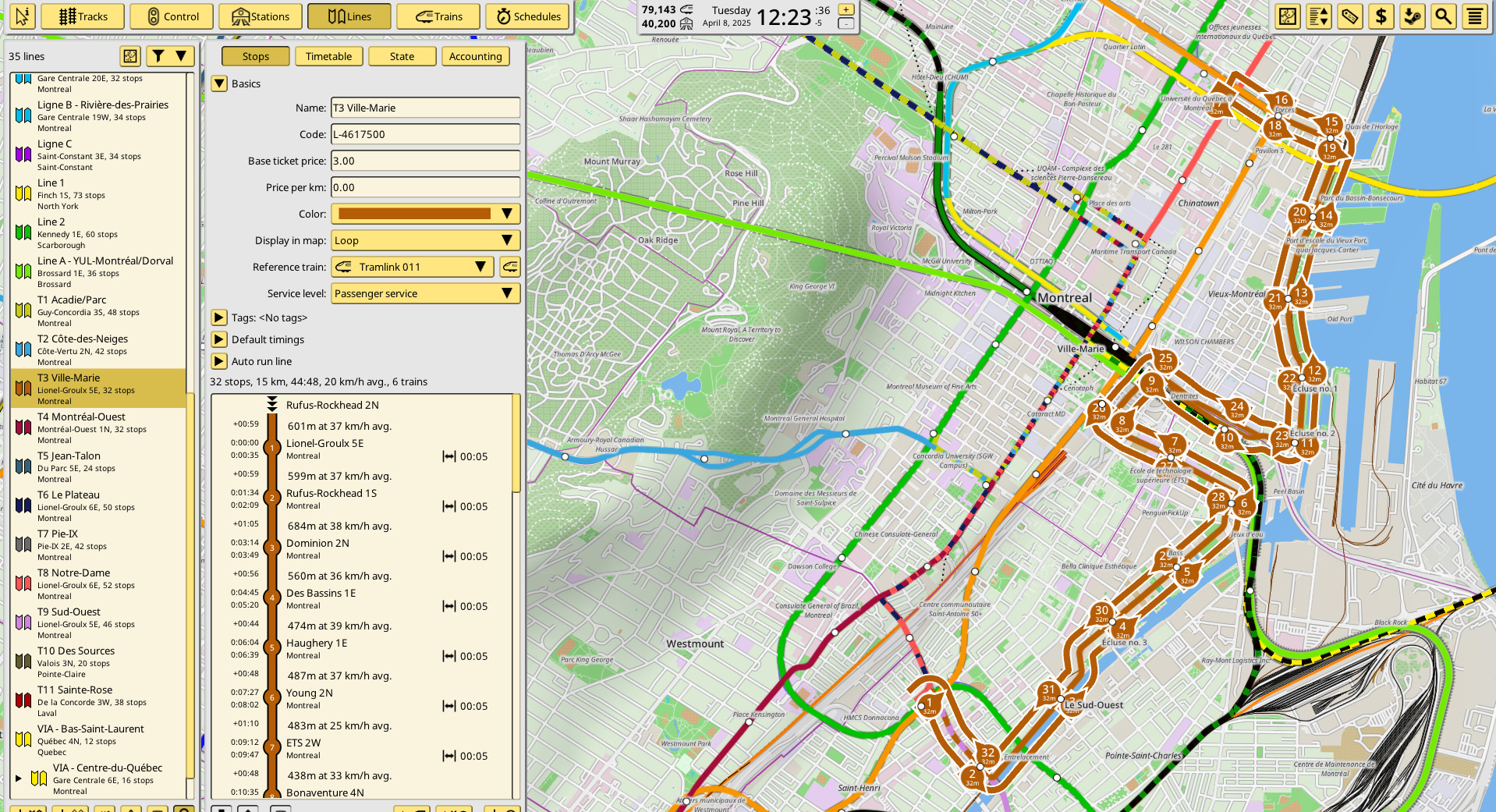This screenshot has height=812, width=1496.
Task: Open the line filter funnel dropdown
Action: (168, 56)
